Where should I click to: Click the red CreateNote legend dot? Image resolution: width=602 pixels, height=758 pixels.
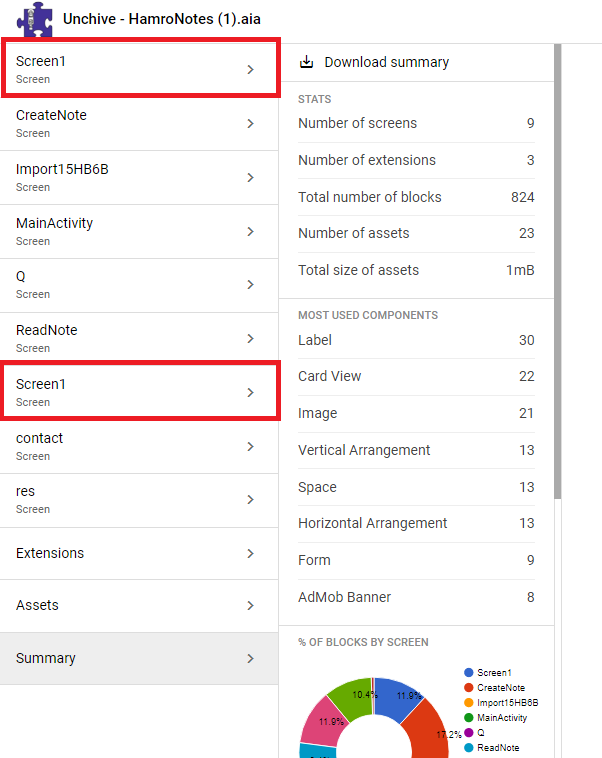[468, 687]
